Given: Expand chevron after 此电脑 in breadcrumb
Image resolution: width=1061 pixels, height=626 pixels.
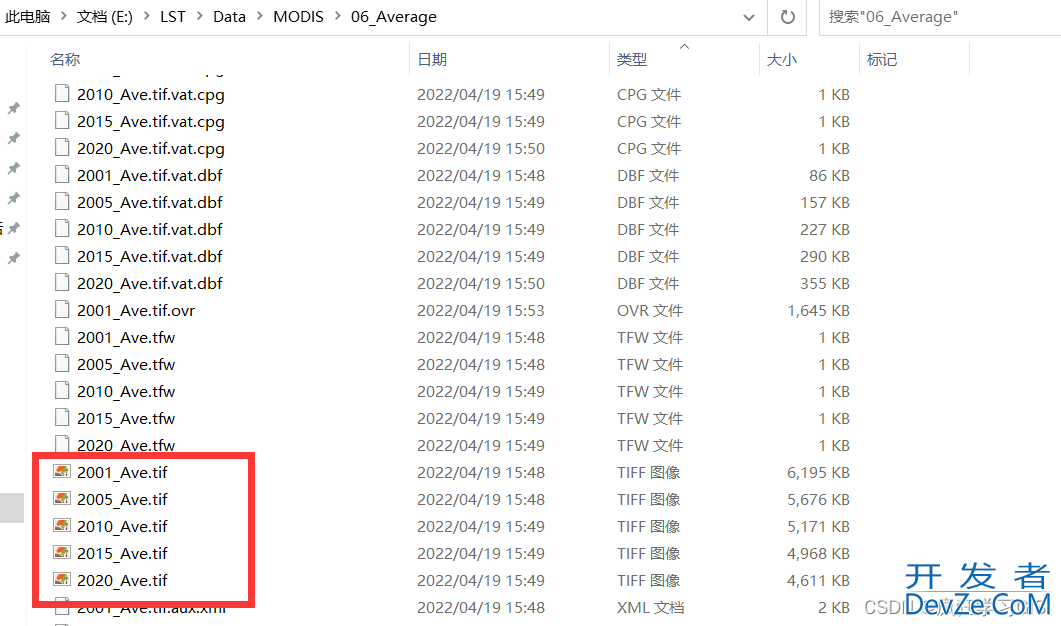Looking at the screenshot, I should click(64, 16).
